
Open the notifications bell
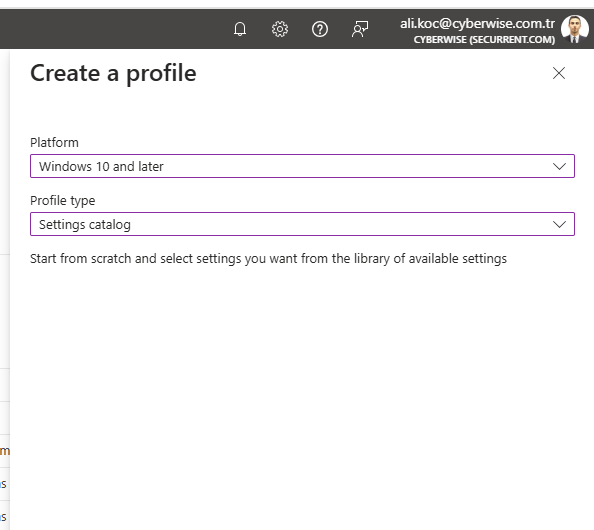tap(240, 29)
